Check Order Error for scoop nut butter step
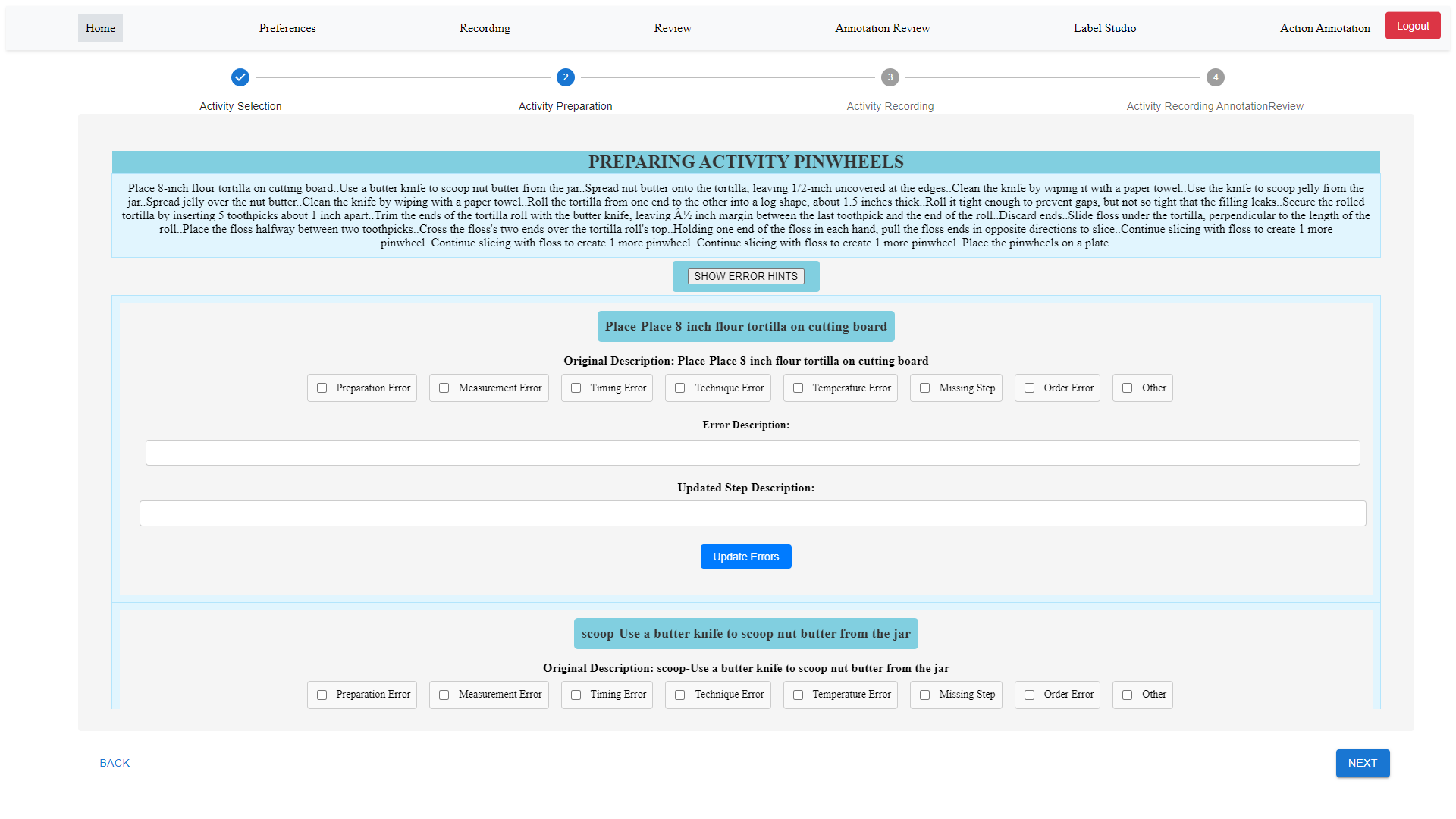1456x819 pixels. tap(1030, 695)
